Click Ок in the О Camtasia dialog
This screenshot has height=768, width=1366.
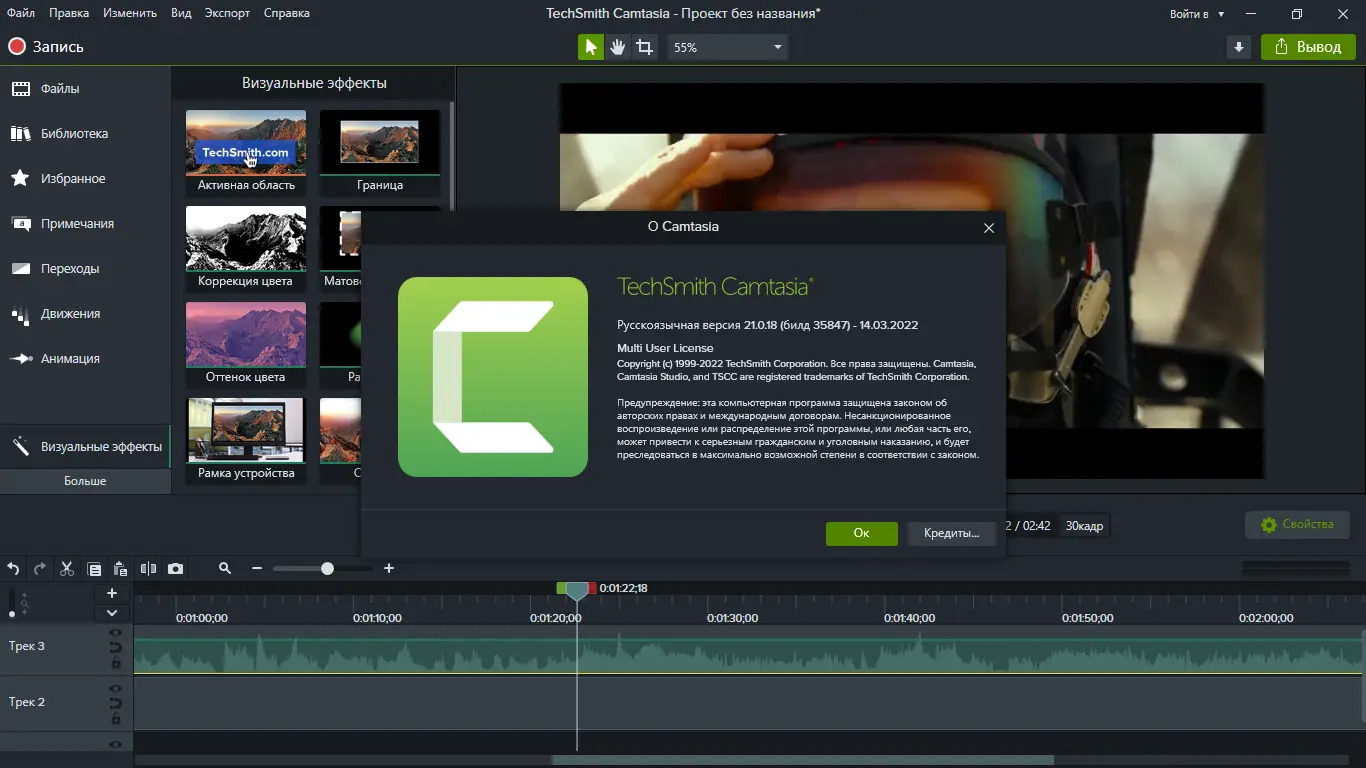pos(861,533)
